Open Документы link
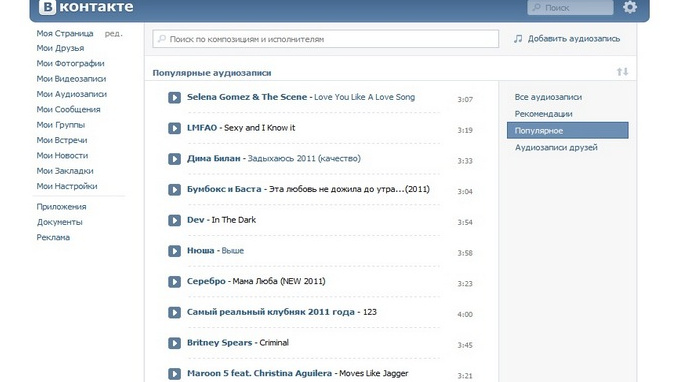Viewport: 680px width, 382px height. coord(59,222)
